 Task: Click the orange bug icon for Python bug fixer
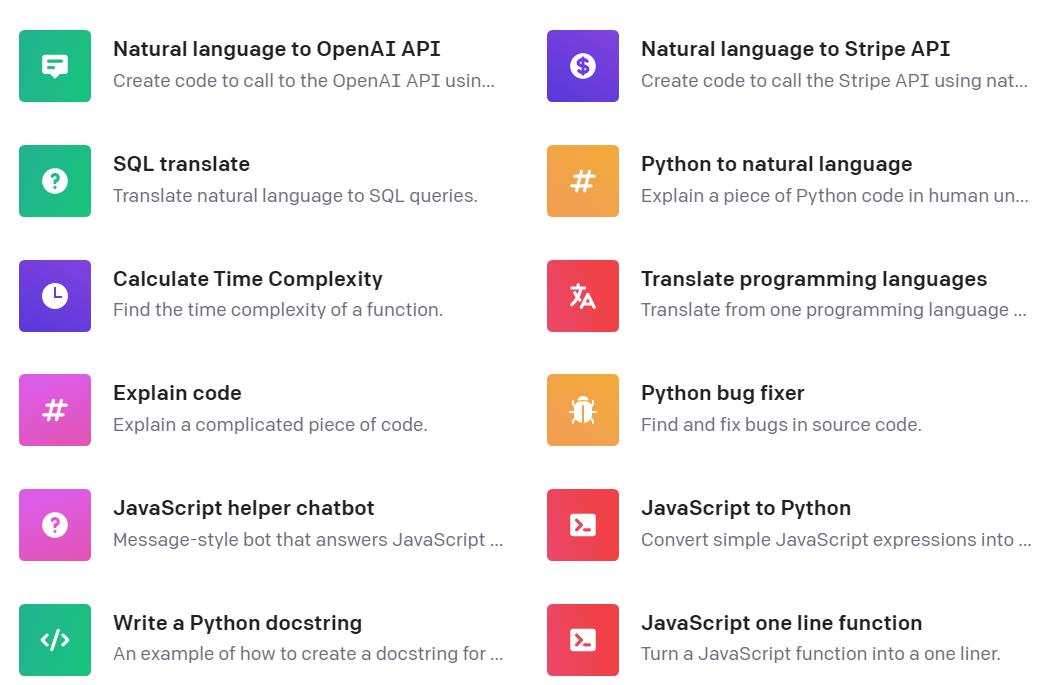coord(583,410)
